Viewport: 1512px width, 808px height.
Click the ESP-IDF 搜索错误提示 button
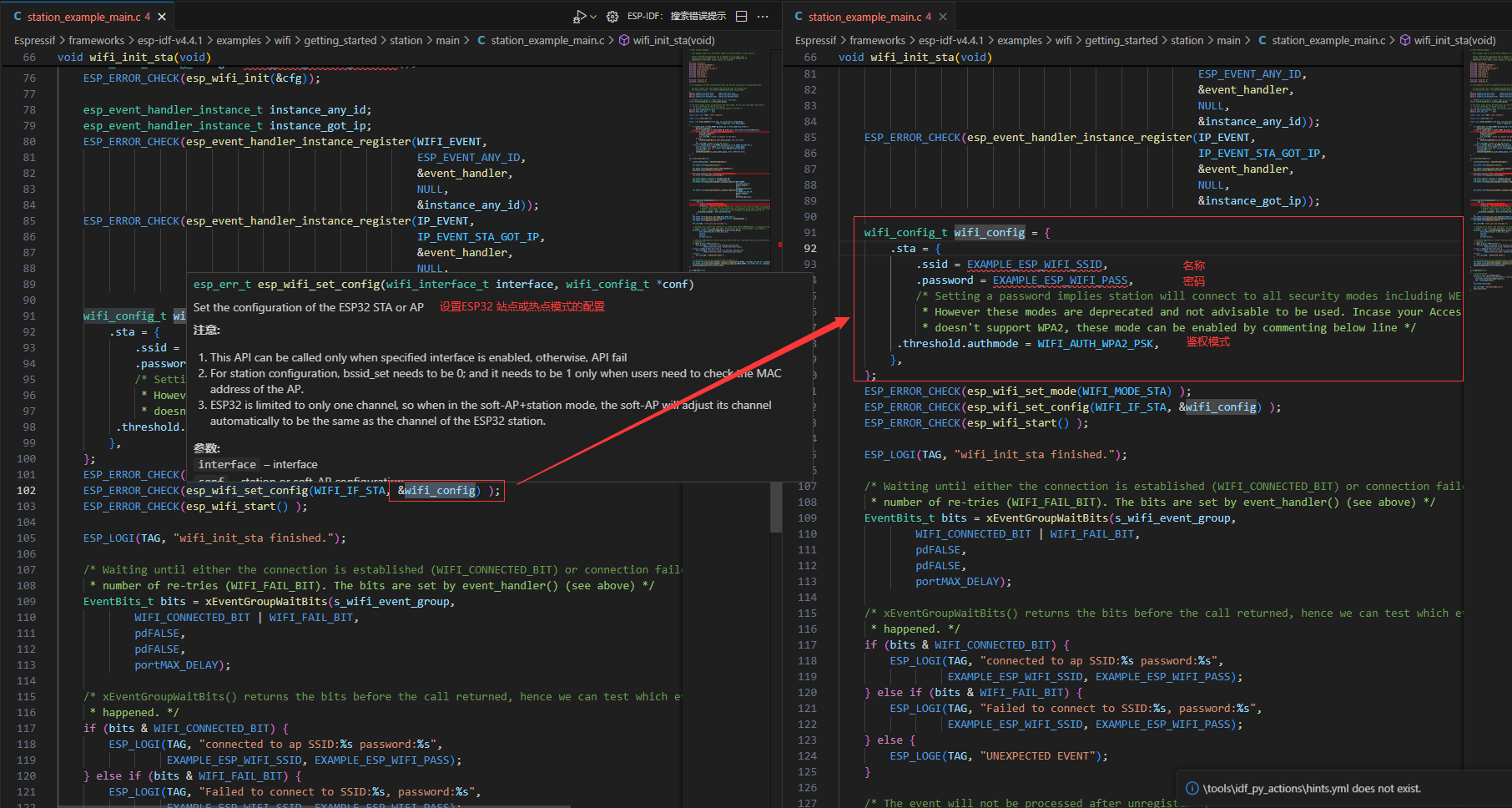point(676,17)
